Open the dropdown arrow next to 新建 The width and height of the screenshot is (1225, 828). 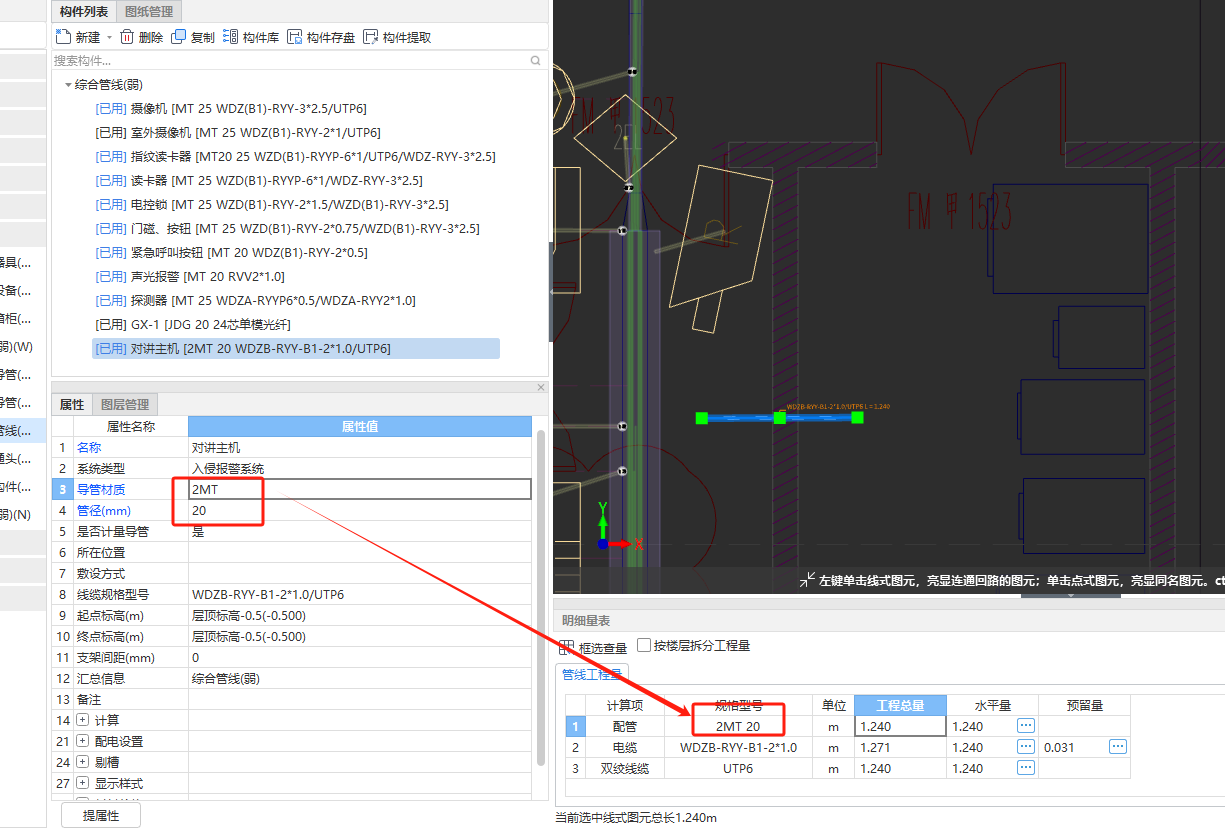click(x=109, y=37)
